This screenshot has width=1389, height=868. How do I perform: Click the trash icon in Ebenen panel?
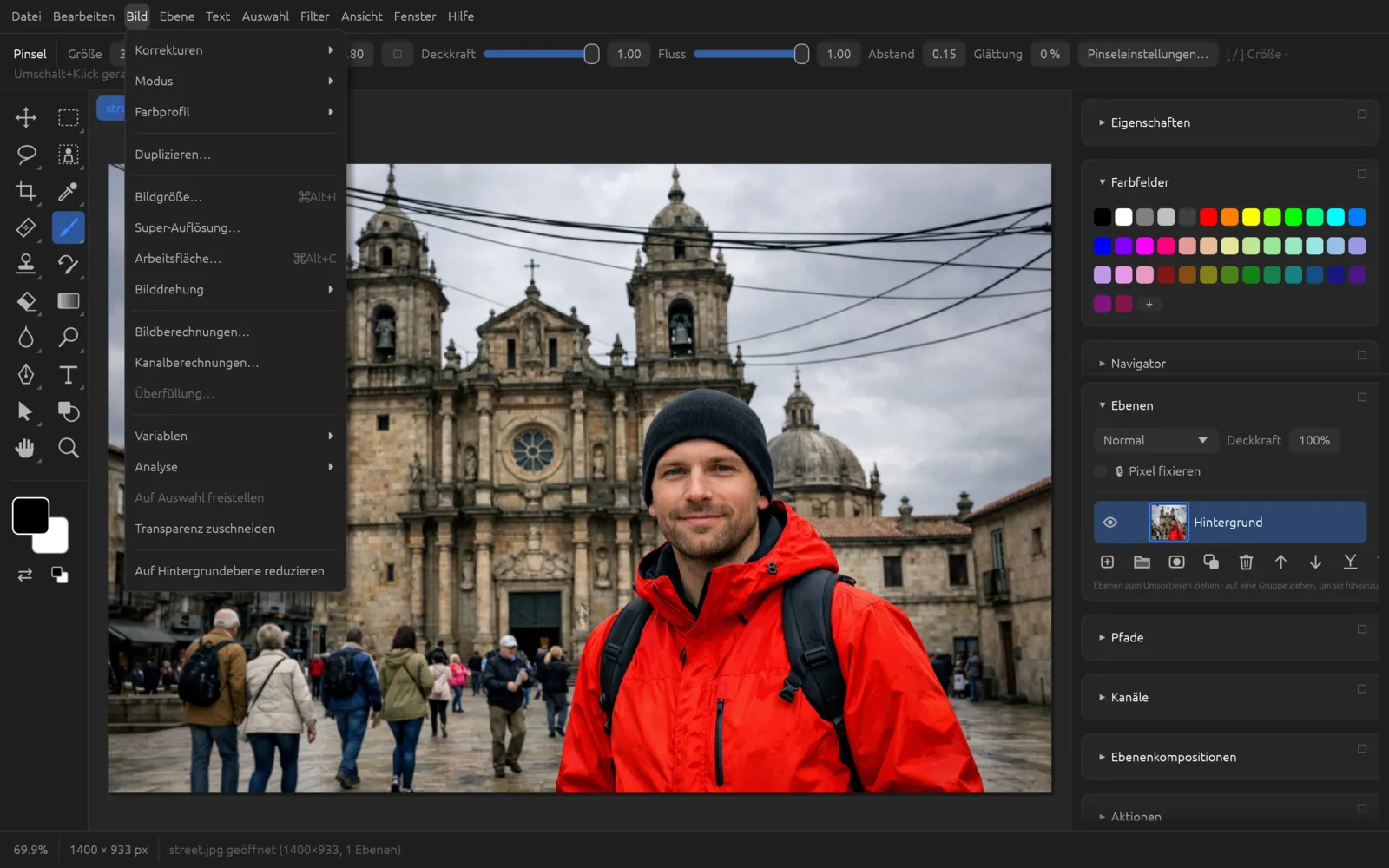(1246, 562)
